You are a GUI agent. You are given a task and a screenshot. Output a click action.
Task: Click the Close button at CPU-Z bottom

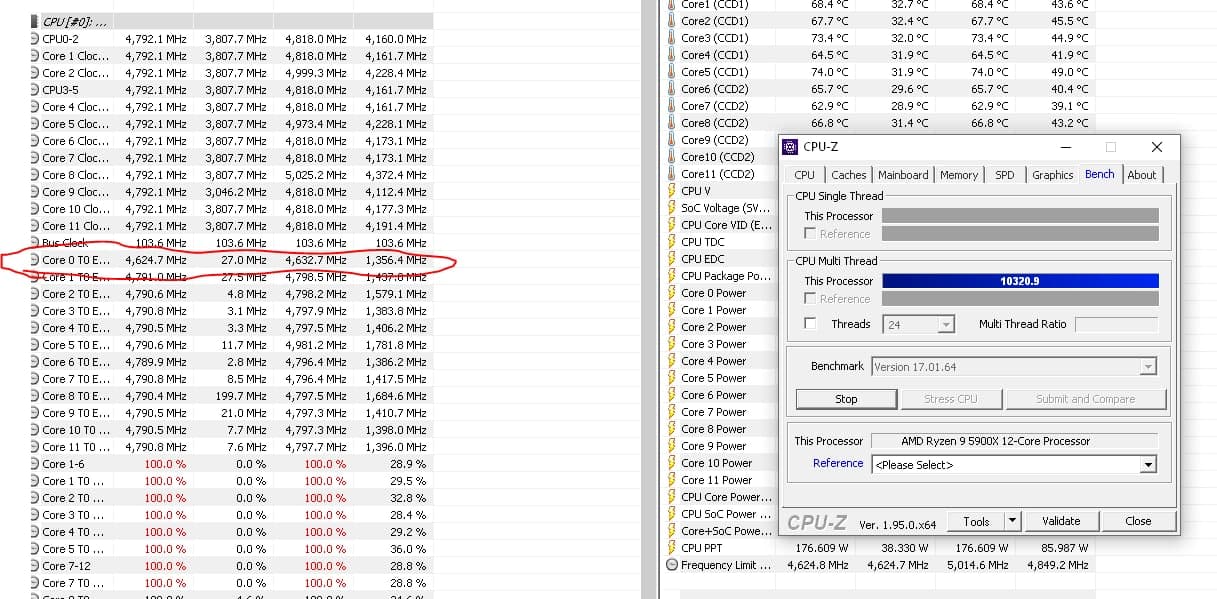coord(1138,521)
